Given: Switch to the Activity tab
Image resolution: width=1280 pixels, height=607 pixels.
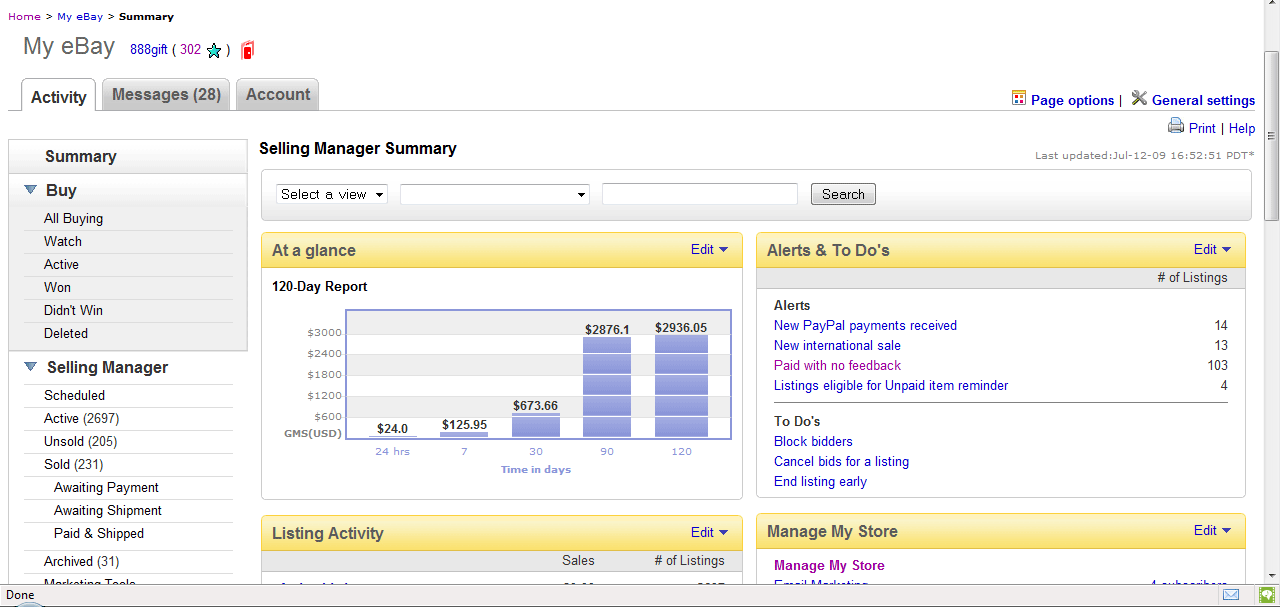Looking at the screenshot, I should [x=59, y=96].
